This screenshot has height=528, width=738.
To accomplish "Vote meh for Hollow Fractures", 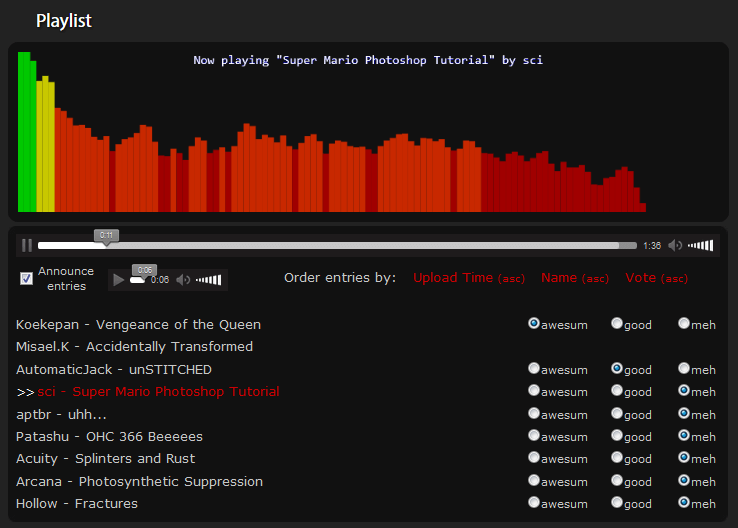I will pos(684,502).
